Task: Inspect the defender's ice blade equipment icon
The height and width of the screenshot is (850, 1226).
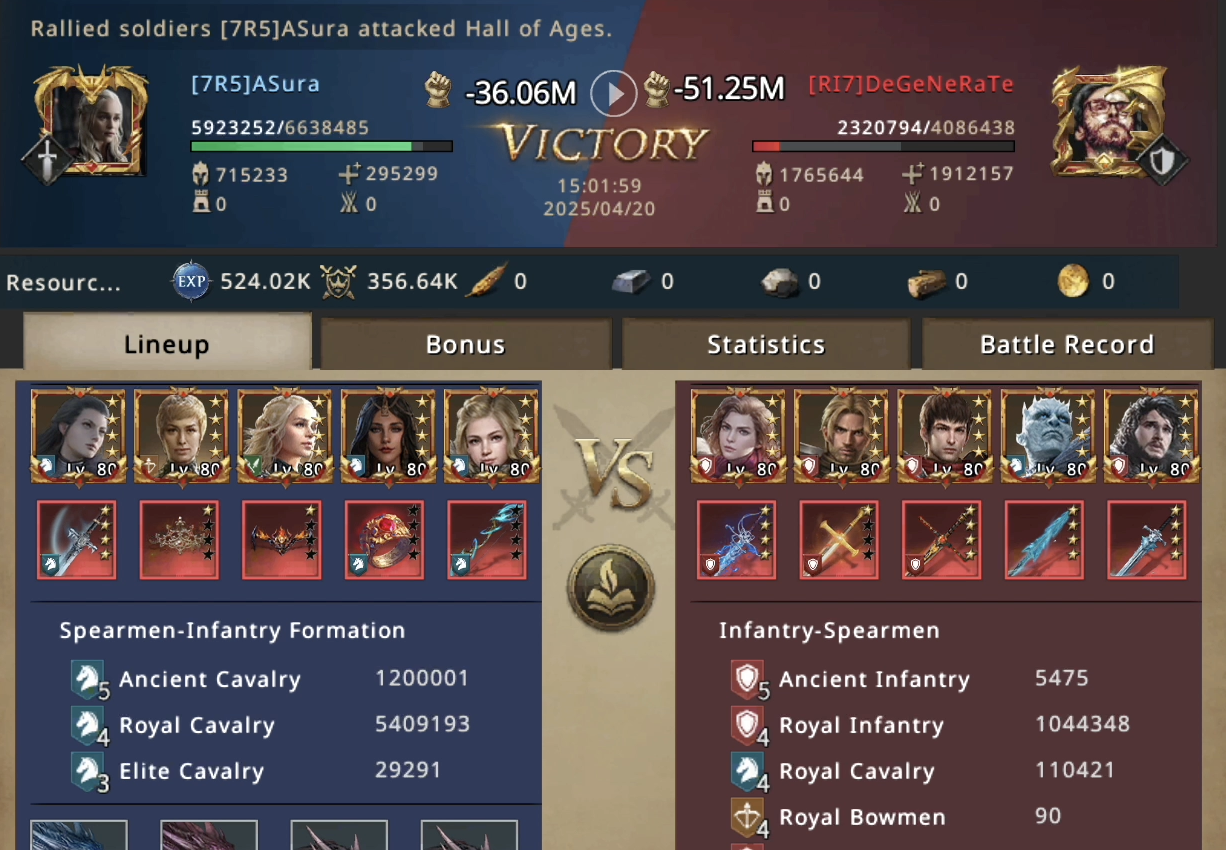Action: click(1044, 540)
